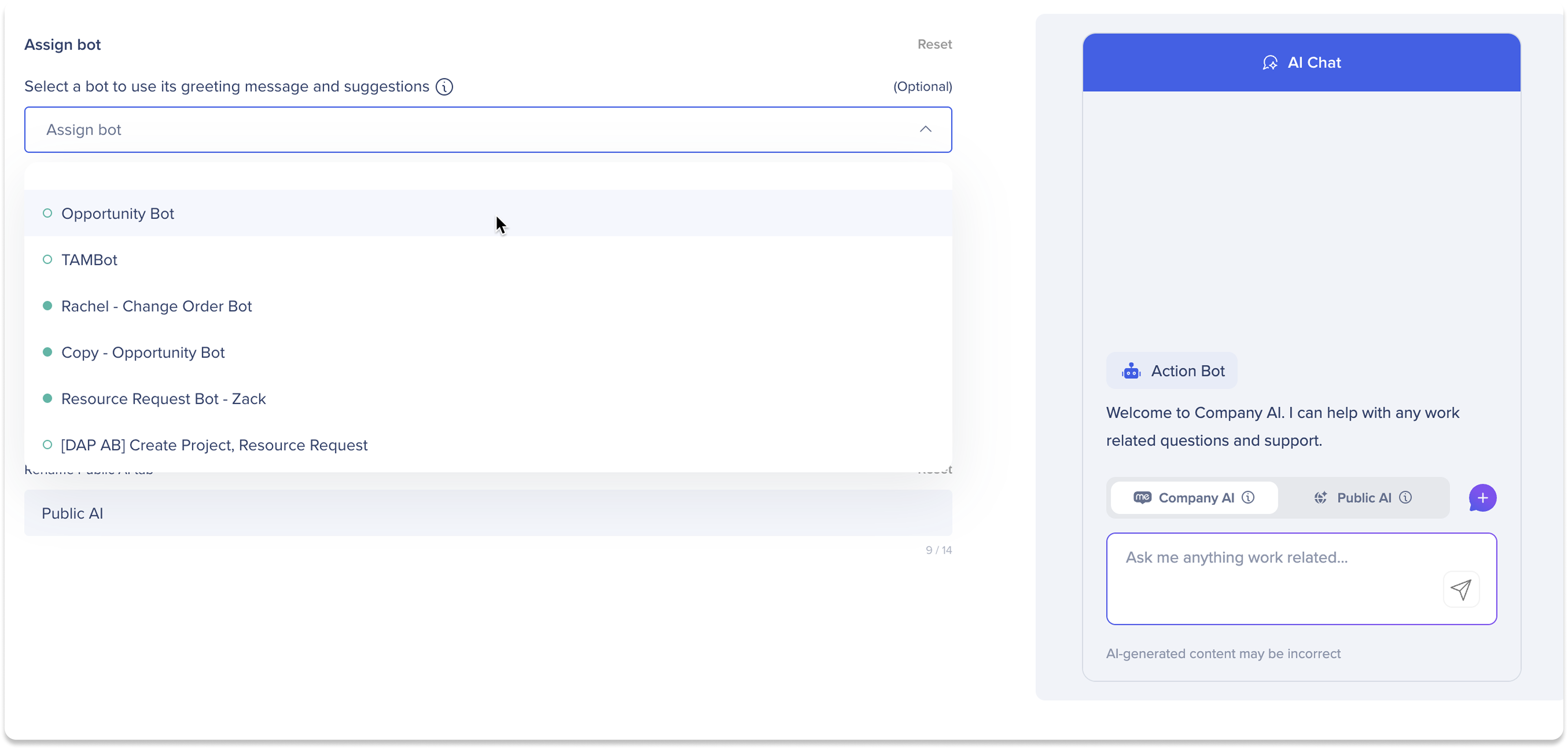
Task: Pick Rachel - Change Order Bot option
Action: 488,306
